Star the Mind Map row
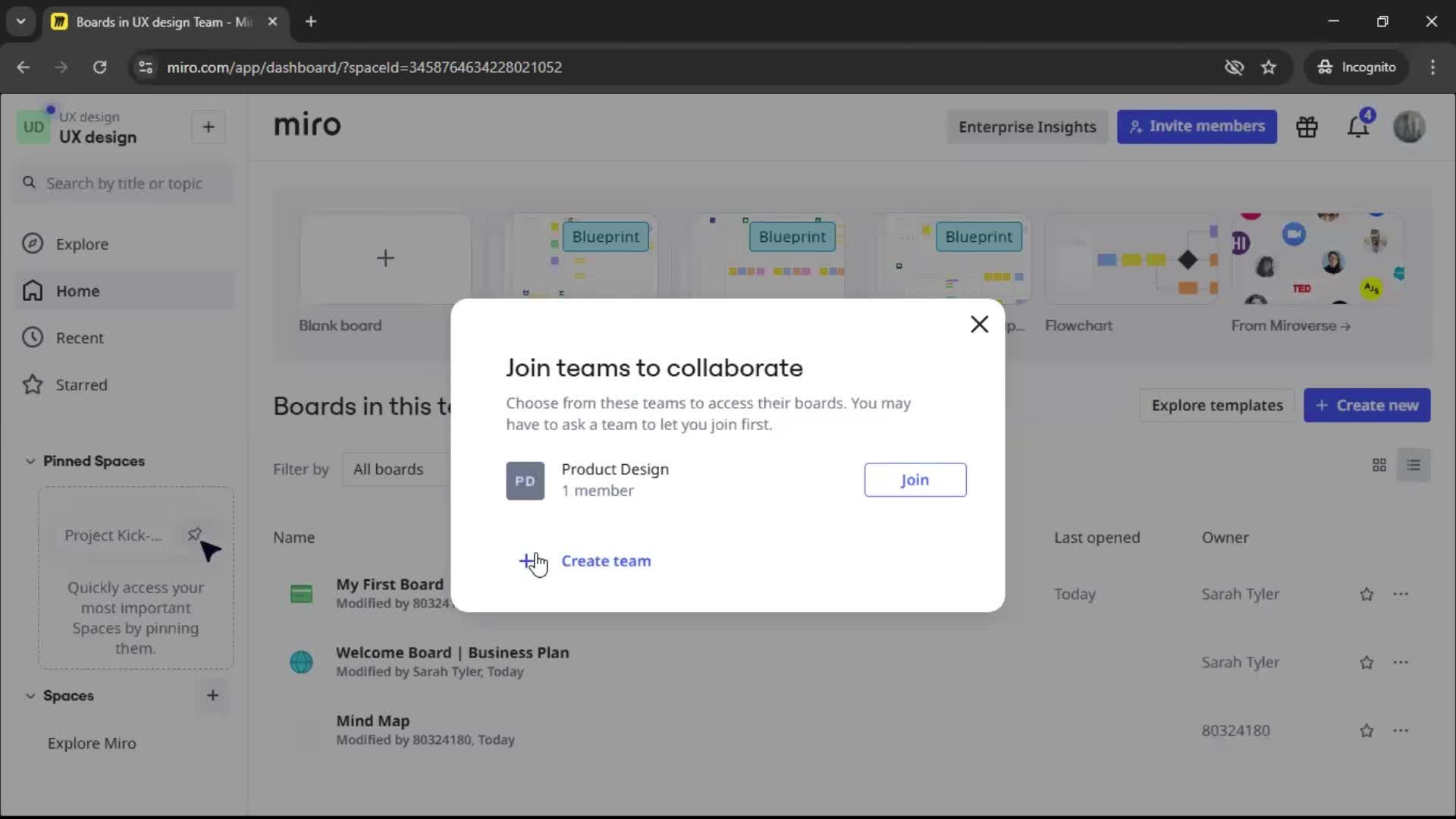Viewport: 1456px width, 819px height. (1367, 731)
